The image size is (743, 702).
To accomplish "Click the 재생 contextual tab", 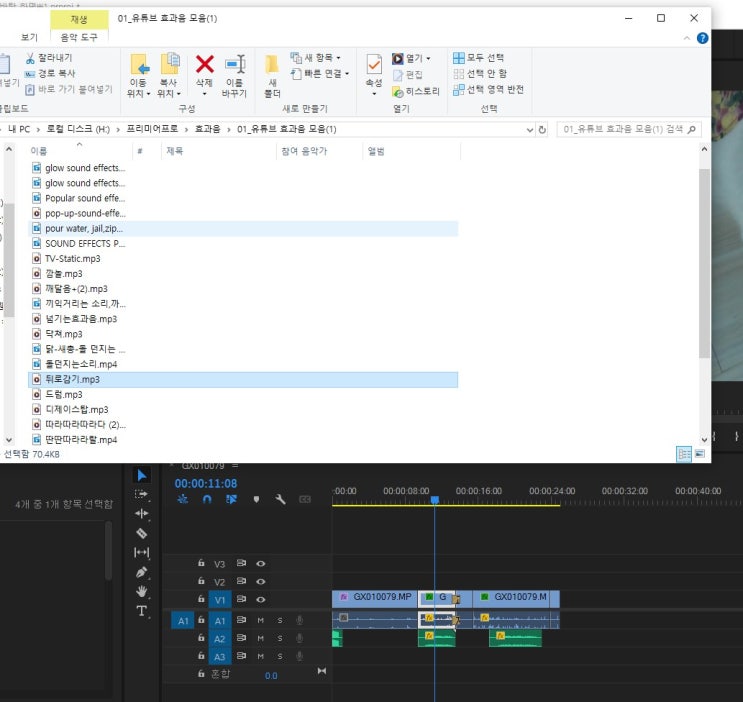I will 79,19.
